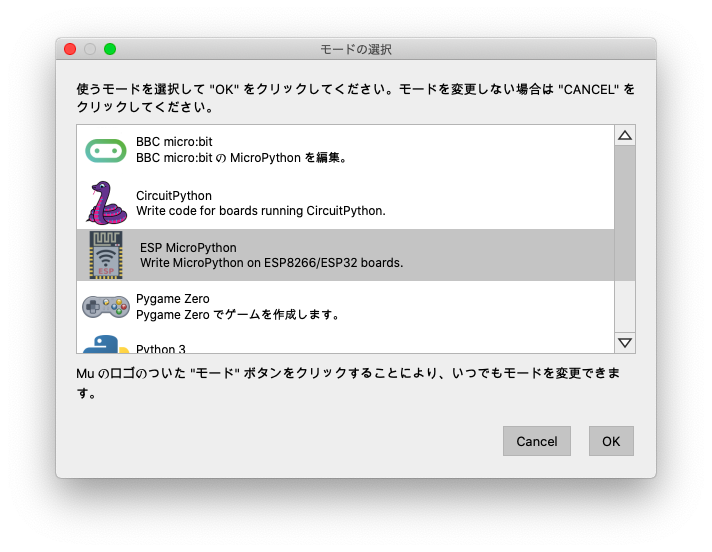
Task: Click the Pygame Zero gamepad icon
Action: tap(106, 307)
